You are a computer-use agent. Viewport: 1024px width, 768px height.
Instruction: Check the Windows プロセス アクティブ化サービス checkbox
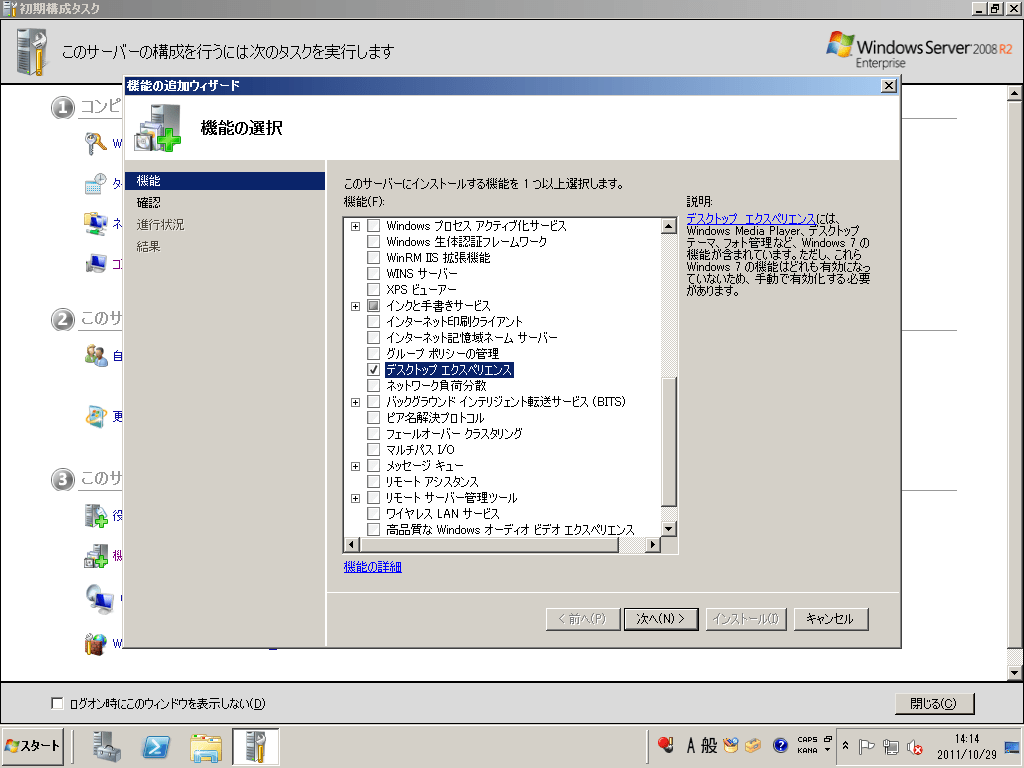click(374, 225)
